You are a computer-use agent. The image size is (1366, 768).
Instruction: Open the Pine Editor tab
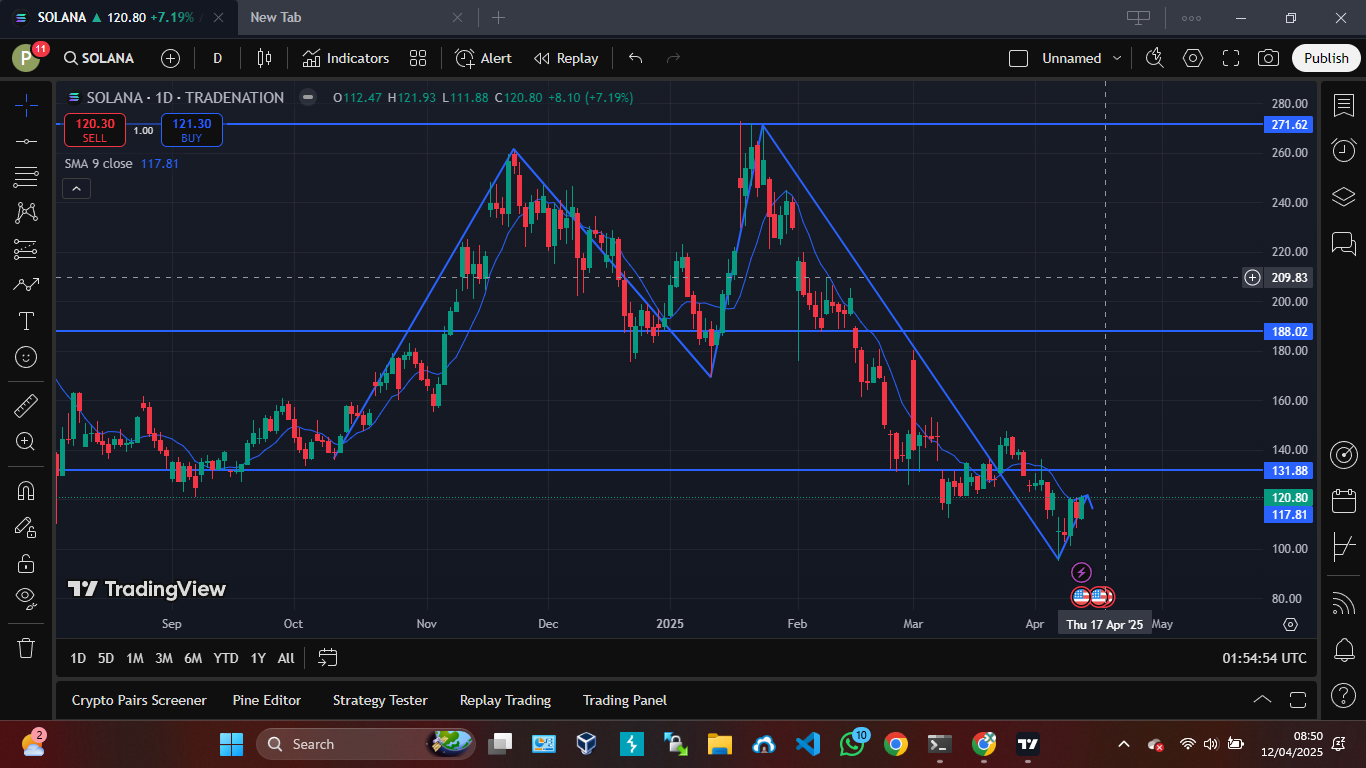tap(267, 700)
